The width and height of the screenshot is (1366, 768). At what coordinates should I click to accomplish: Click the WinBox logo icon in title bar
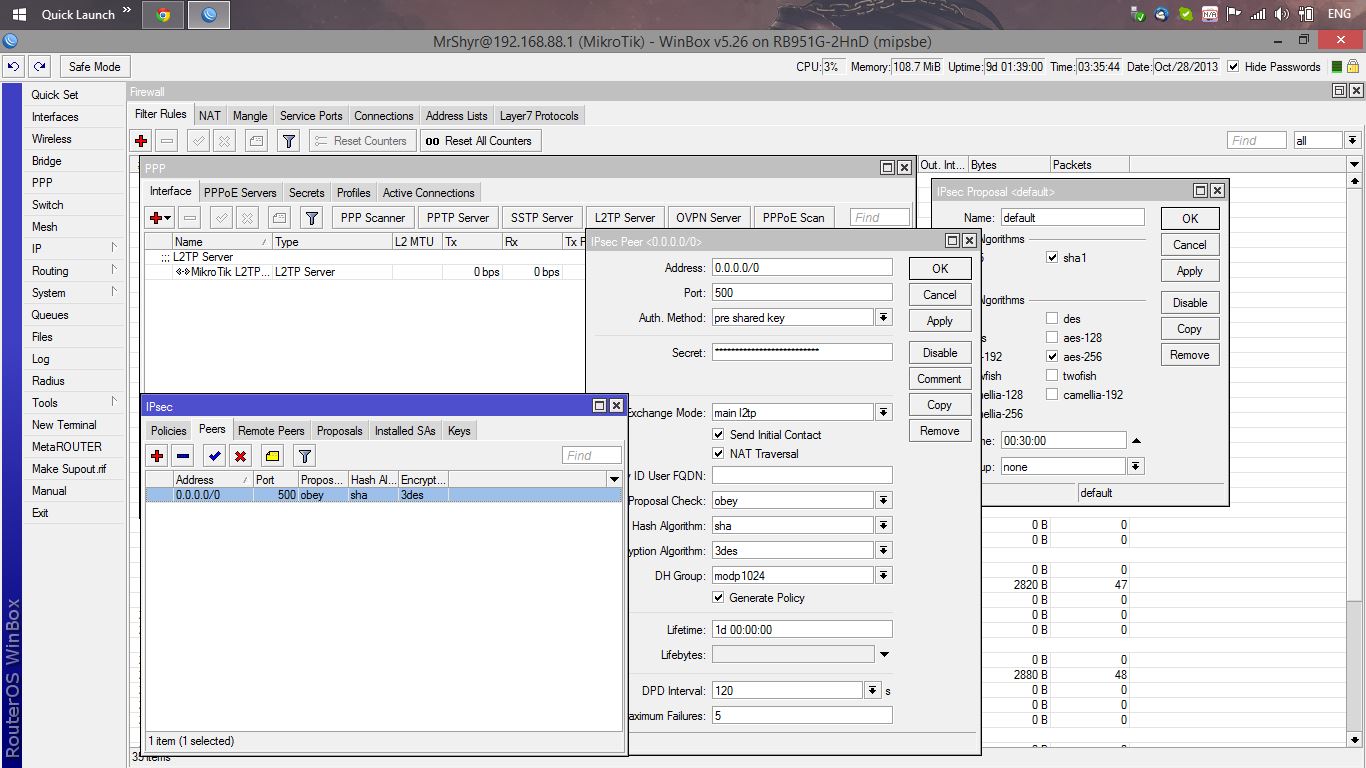(x=10, y=42)
